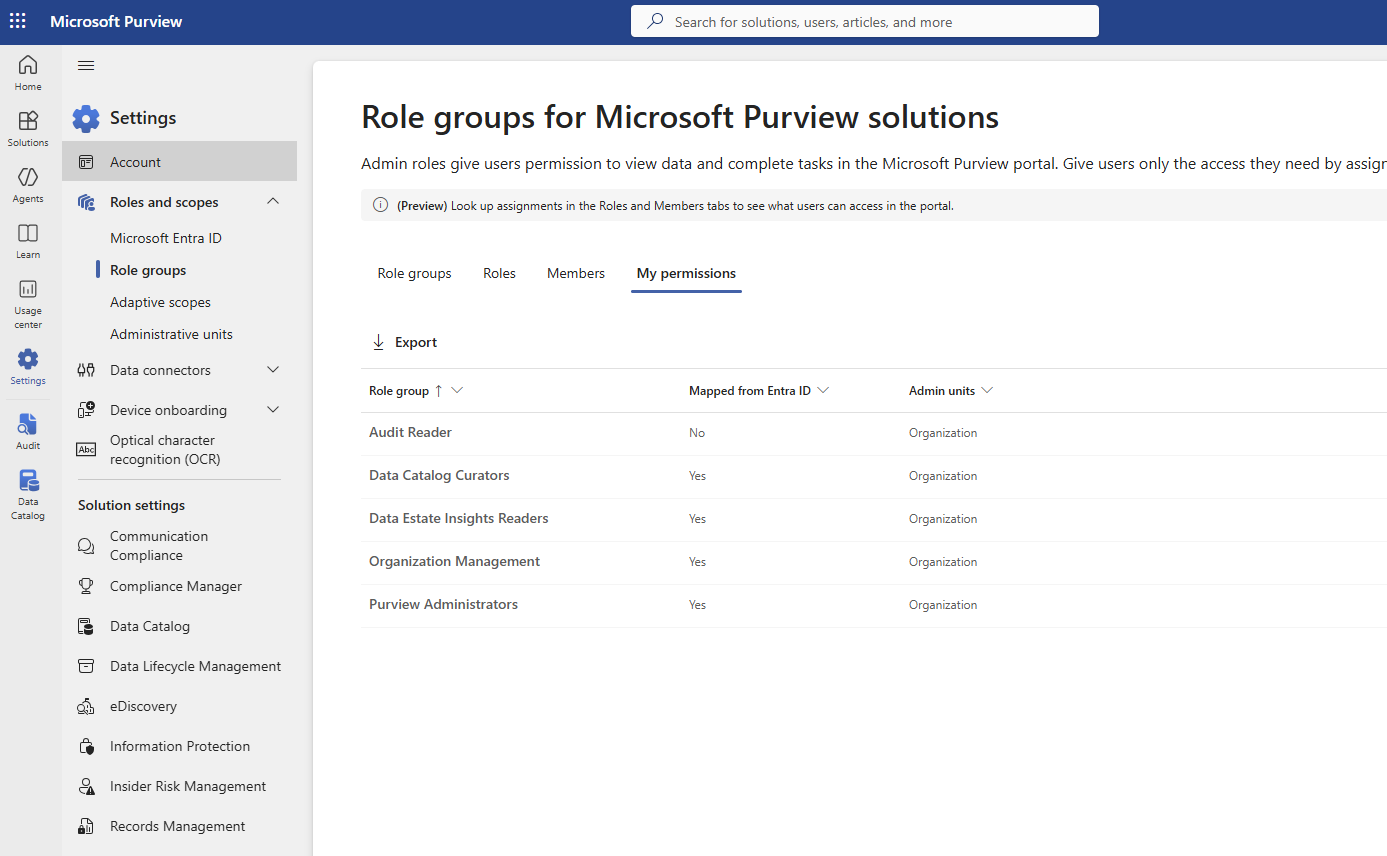
Task: Switch to the Role groups tab
Action: pyautogui.click(x=414, y=273)
